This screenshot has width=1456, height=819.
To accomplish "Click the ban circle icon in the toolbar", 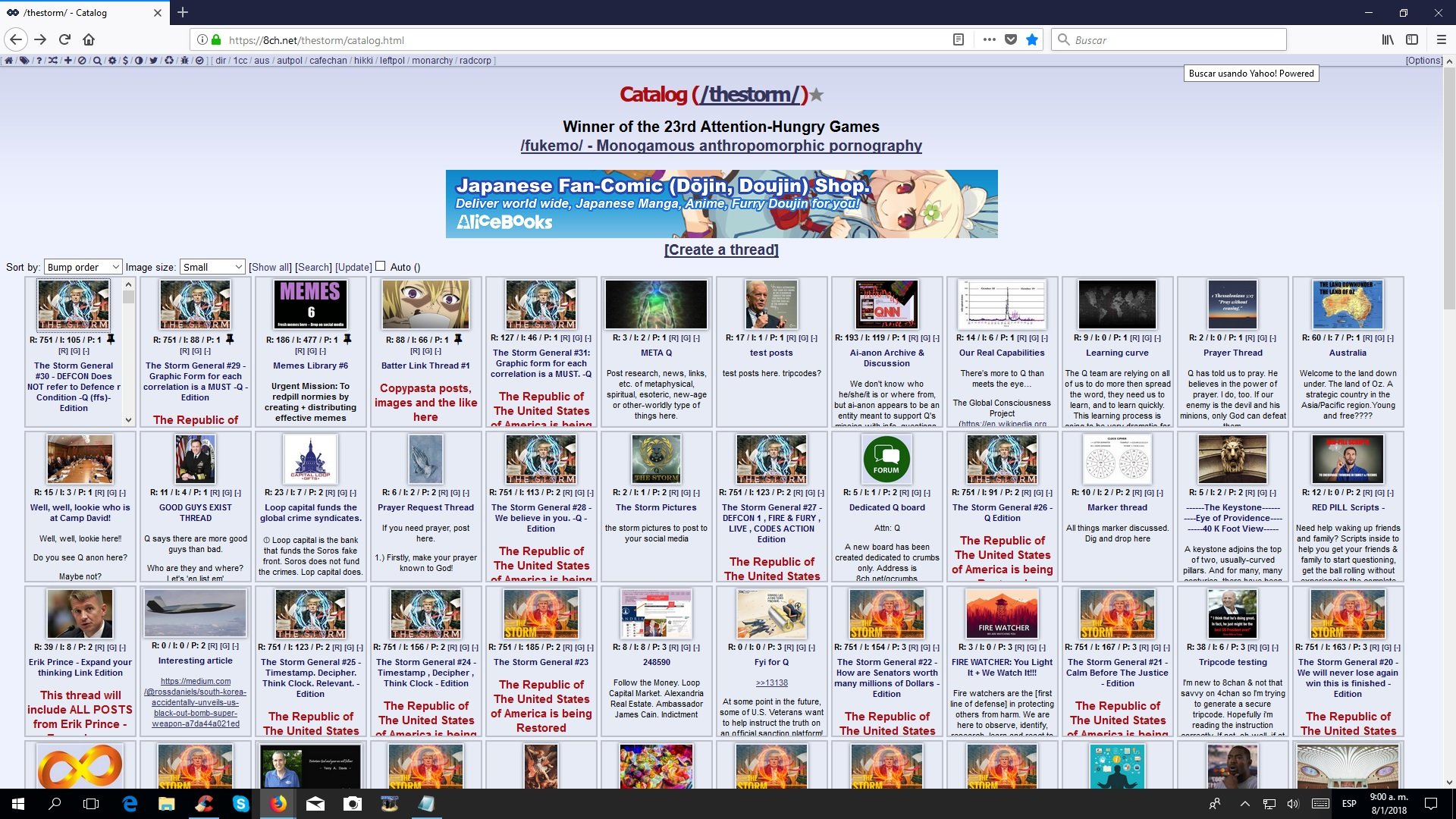I will pyautogui.click(x=82, y=61).
